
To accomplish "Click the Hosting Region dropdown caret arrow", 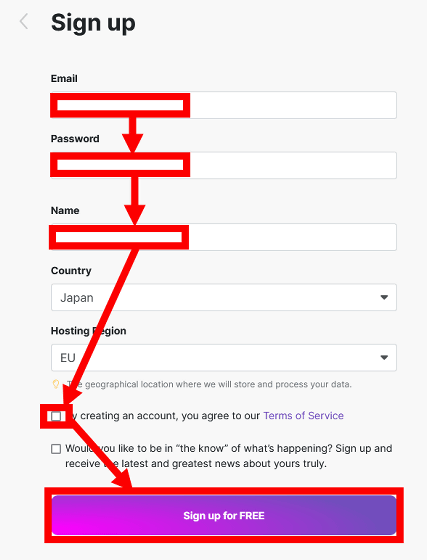I will point(384,358).
